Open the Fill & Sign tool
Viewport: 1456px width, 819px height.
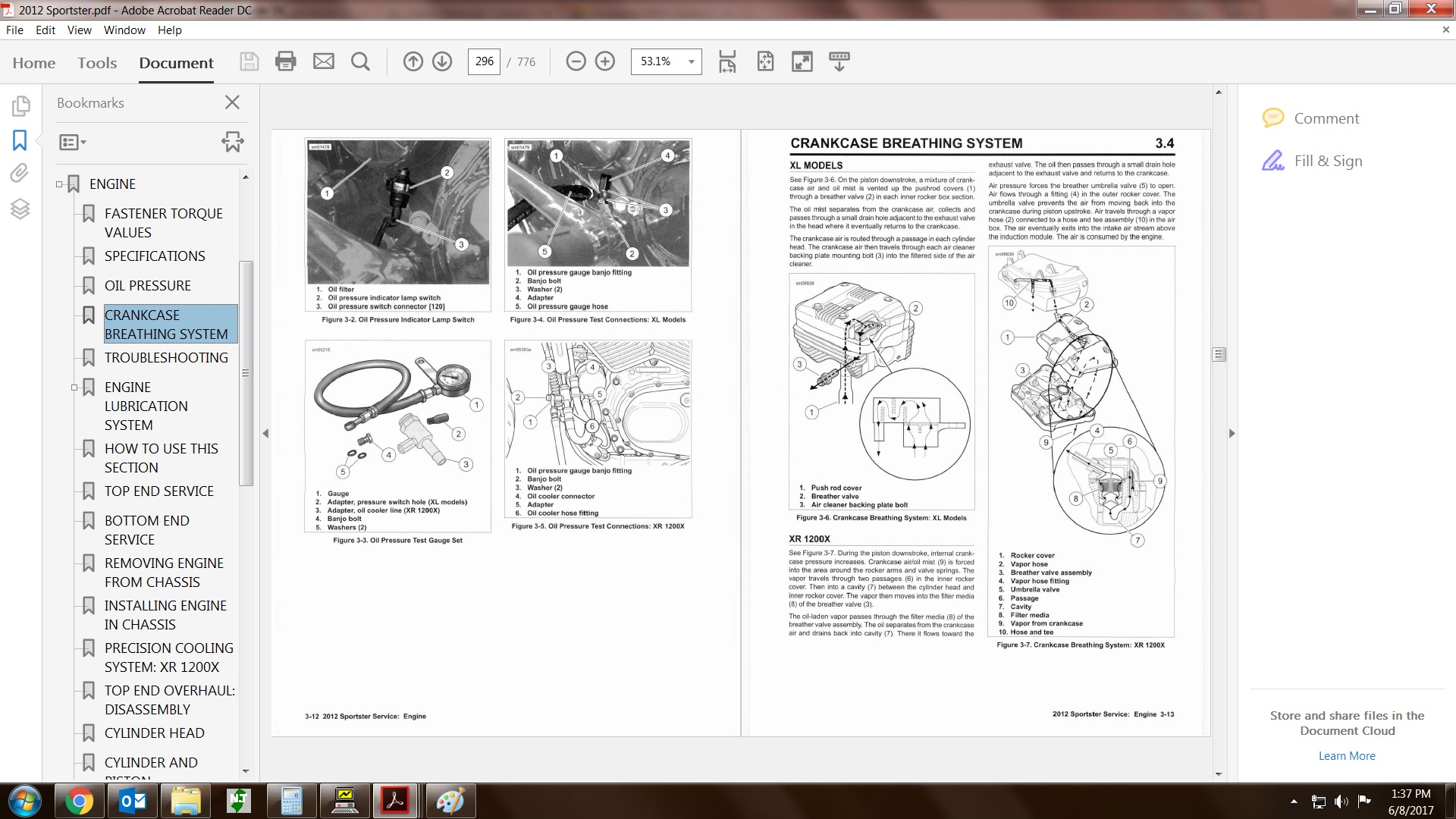[x=1328, y=161]
